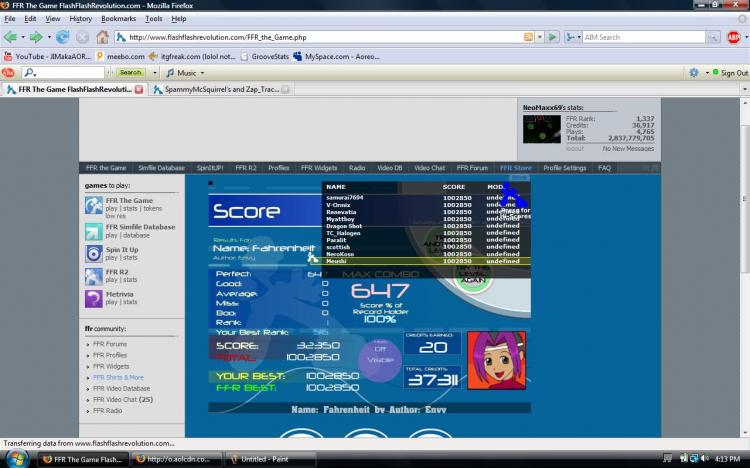This screenshot has width=750, height=468.
Task: Click the Adblock Plus ABP icon
Action: pos(733,37)
